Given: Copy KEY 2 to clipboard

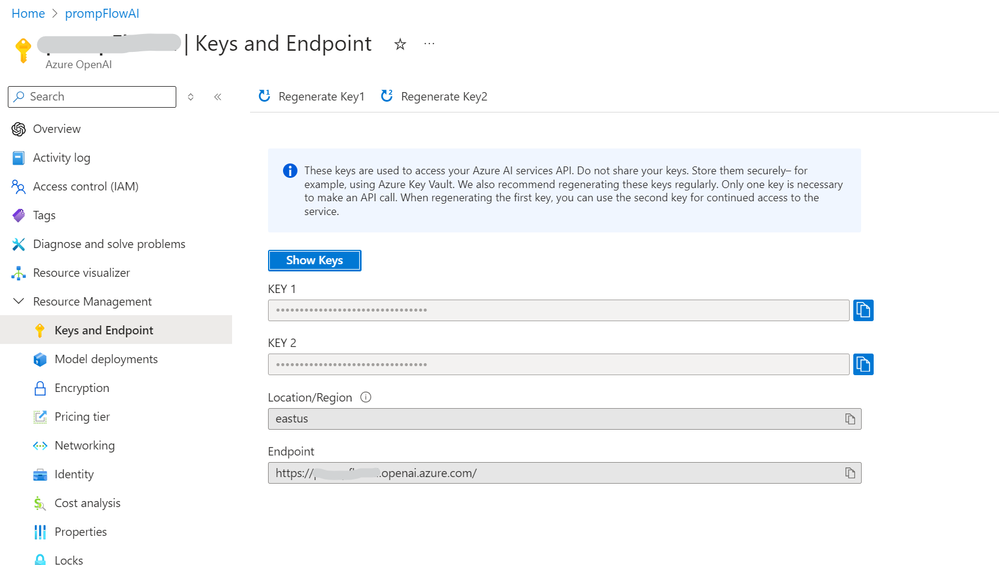Looking at the screenshot, I should pos(863,364).
